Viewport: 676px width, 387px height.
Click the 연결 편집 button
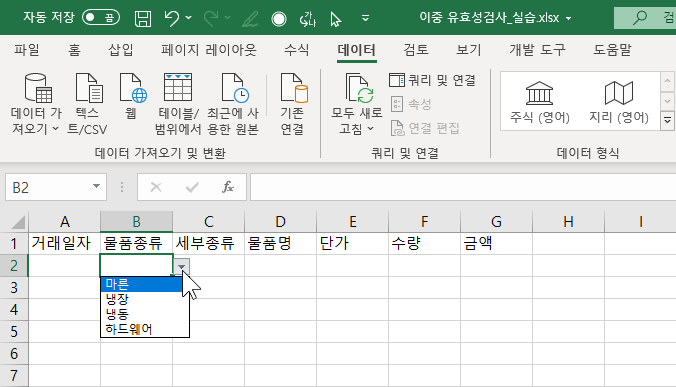pos(425,128)
